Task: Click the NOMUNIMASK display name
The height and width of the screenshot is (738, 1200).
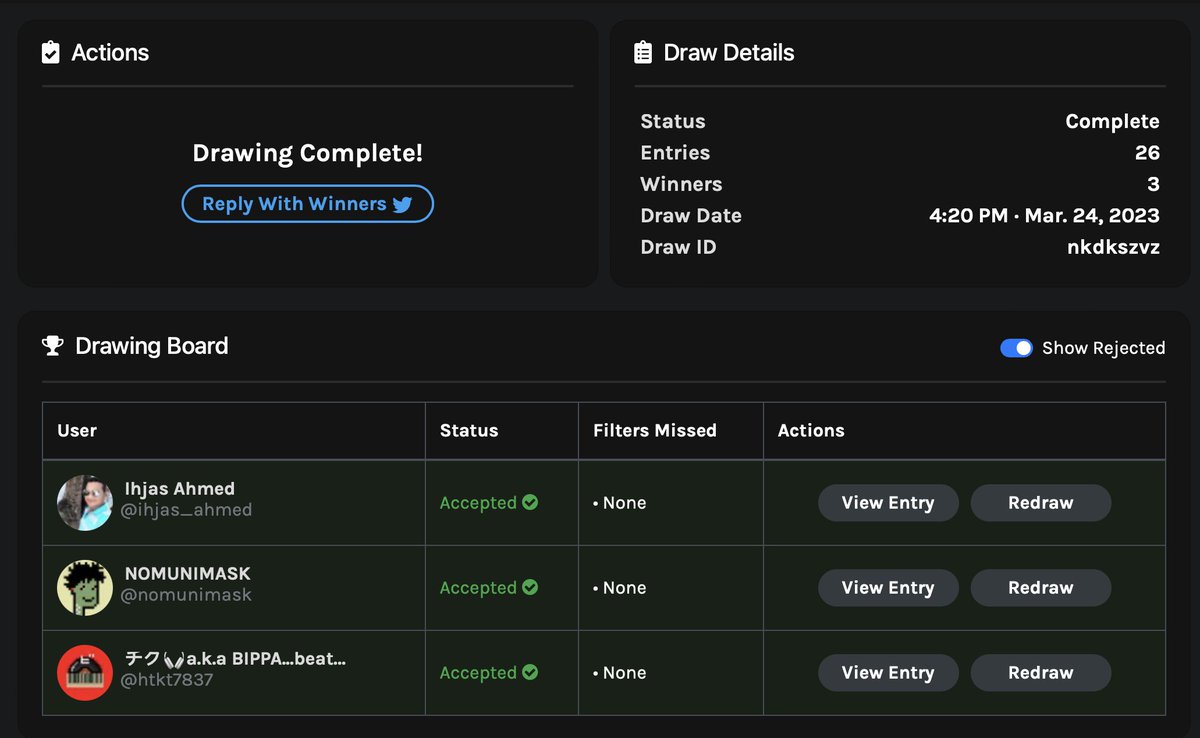Action: pyautogui.click(x=188, y=574)
